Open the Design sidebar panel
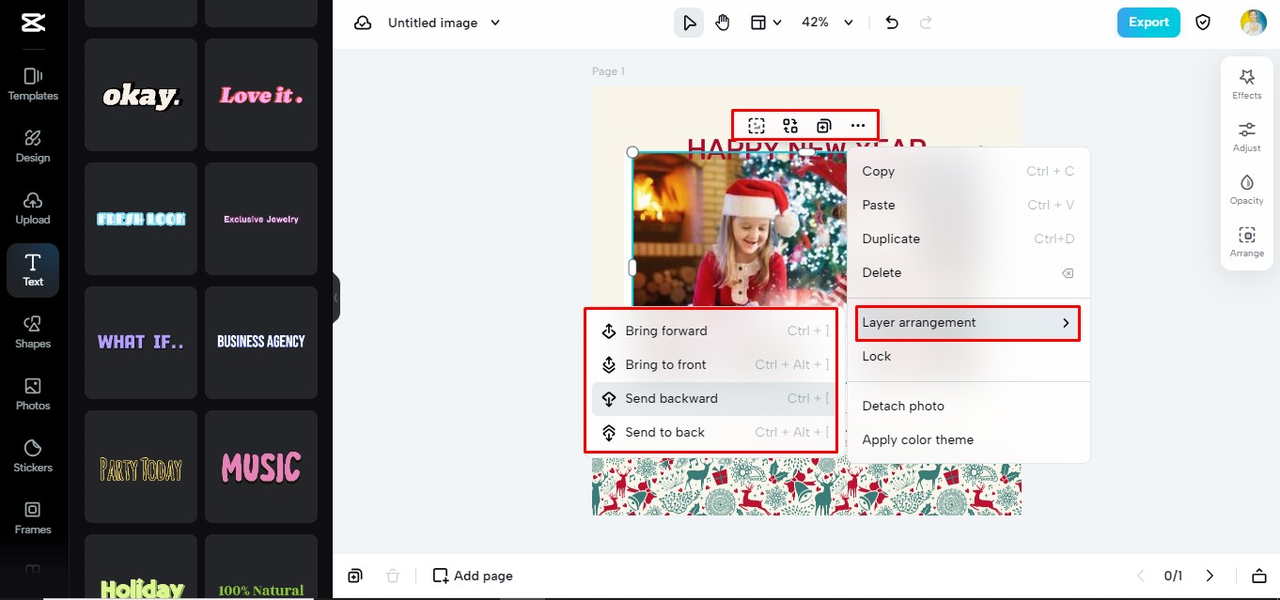This screenshot has width=1280, height=600. click(x=33, y=146)
